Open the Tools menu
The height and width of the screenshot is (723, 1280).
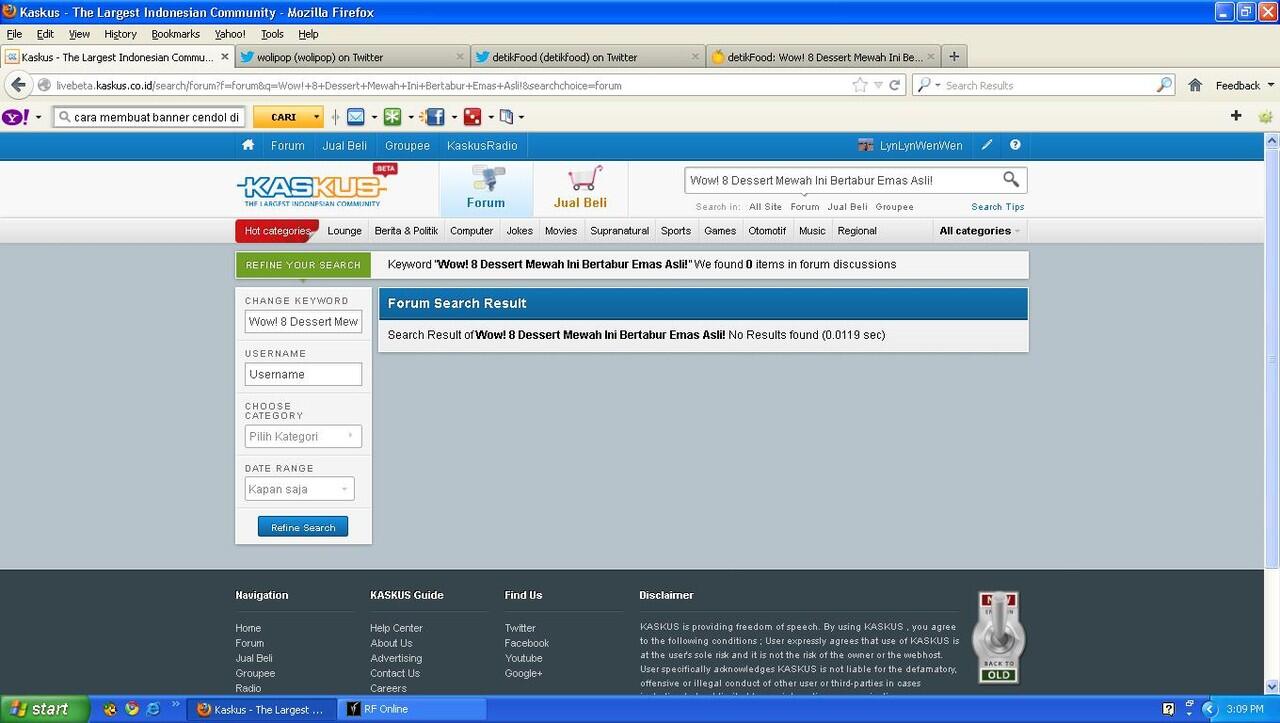(272, 34)
